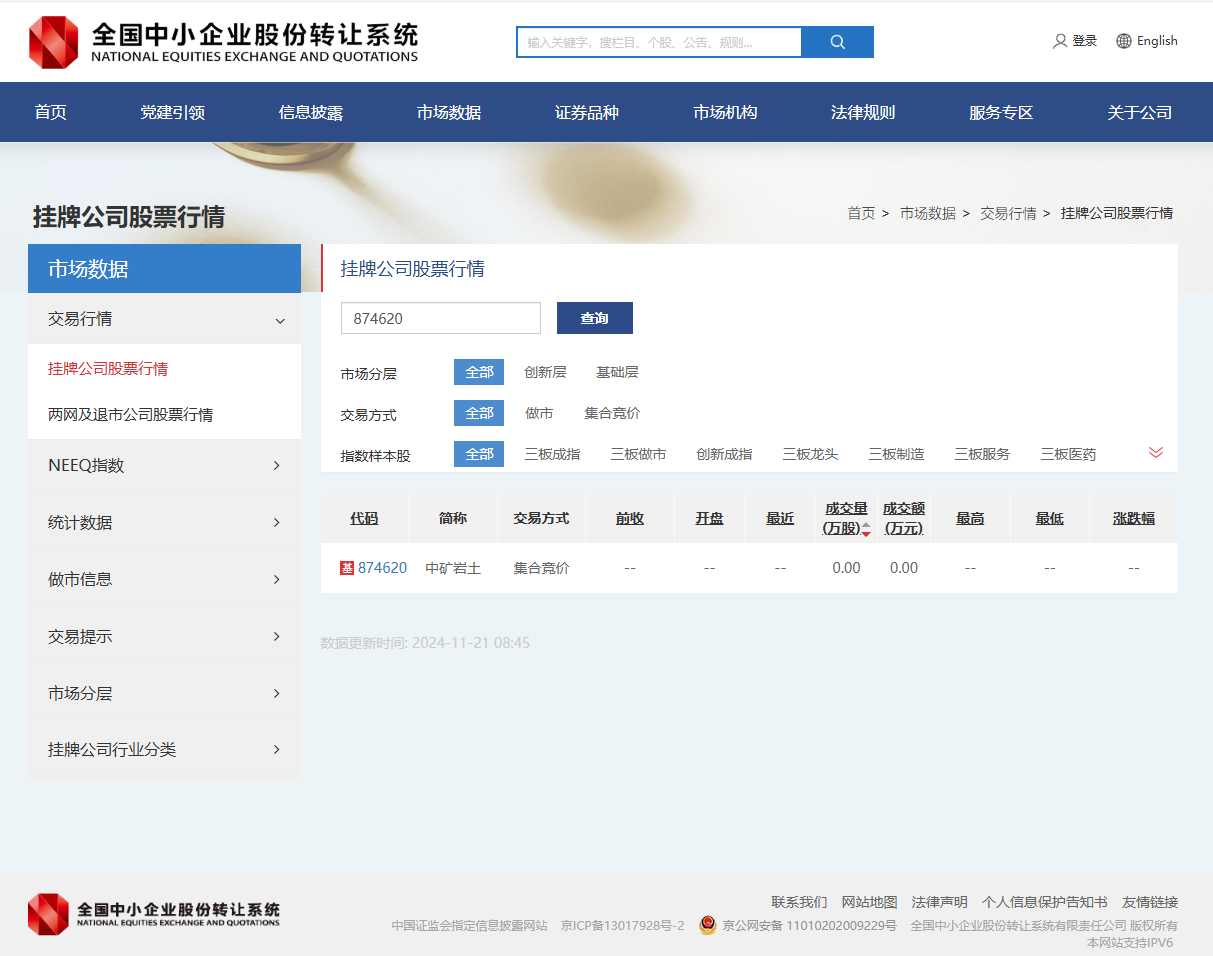Select 做市 trading method filter
The width and height of the screenshot is (1213, 956).
pyautogui.click(x=539, y=413)
